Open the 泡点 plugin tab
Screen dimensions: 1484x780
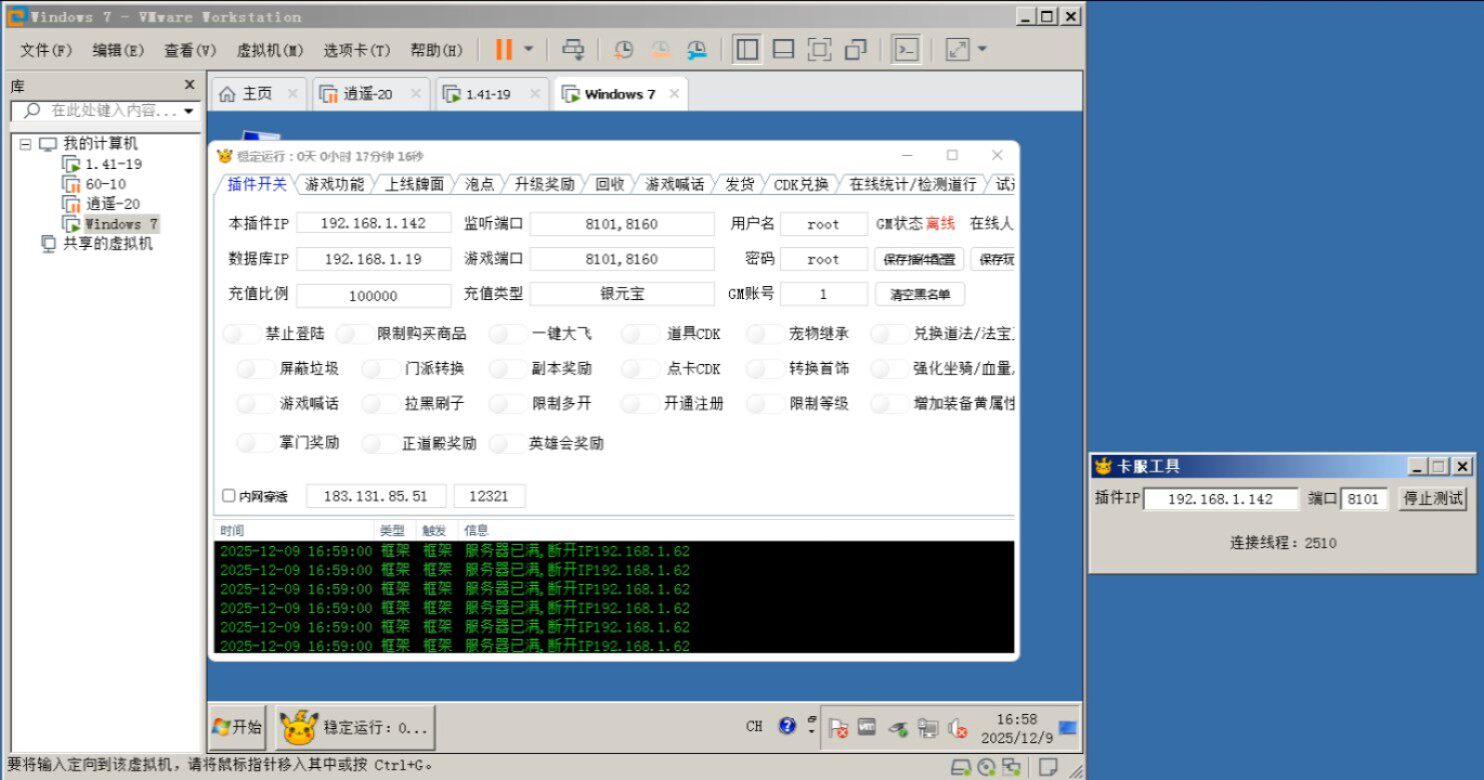point(479,184)
